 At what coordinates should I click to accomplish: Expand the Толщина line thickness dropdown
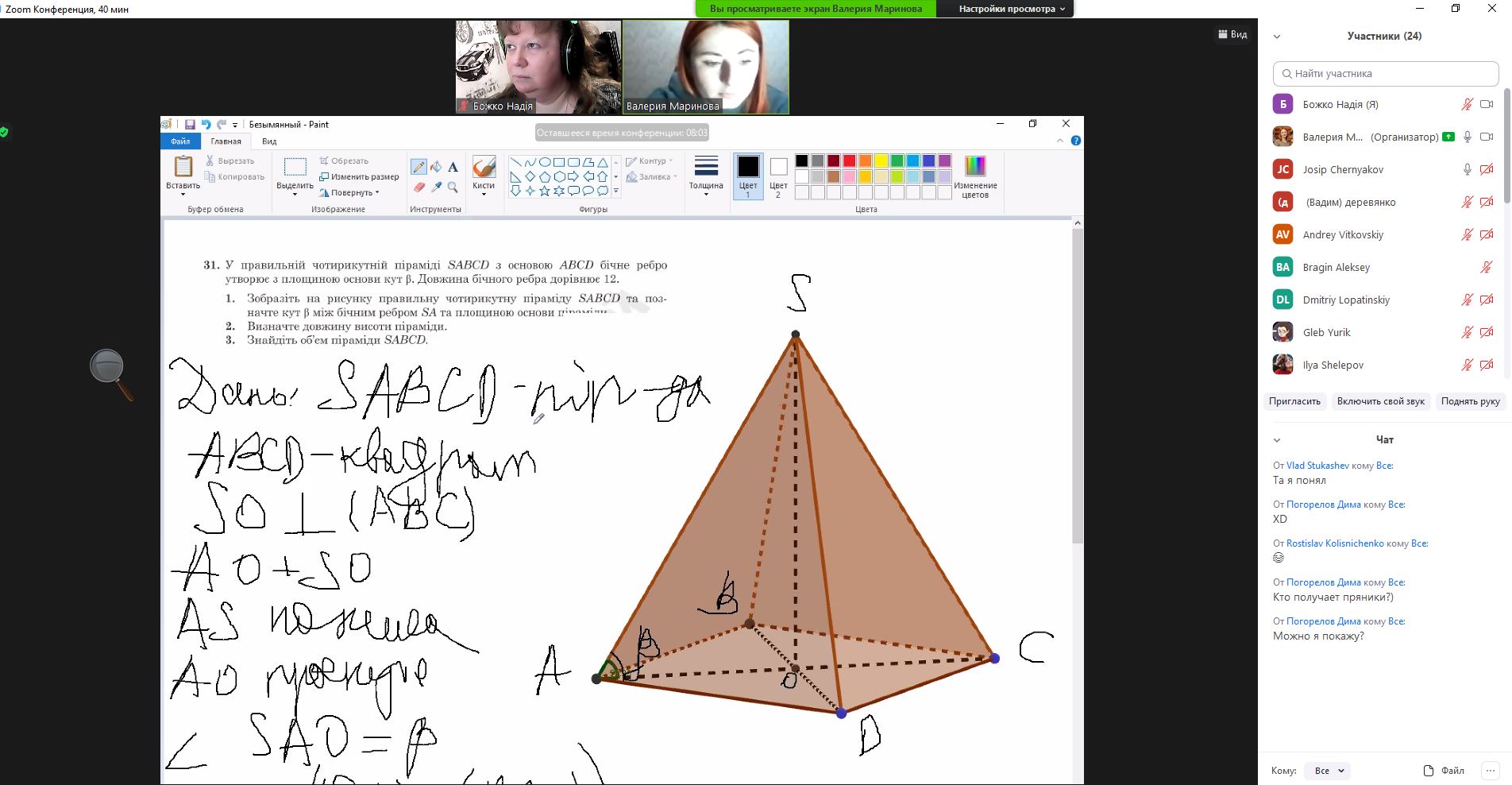[x=706, y=176]
